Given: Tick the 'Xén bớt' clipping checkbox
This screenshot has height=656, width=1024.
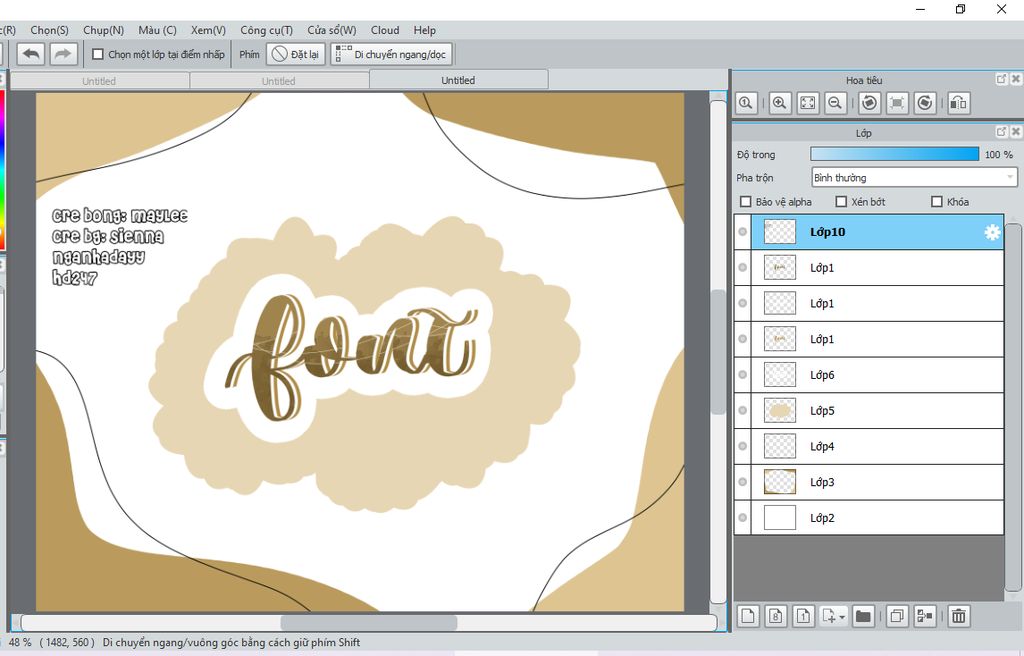Looking at the screenshot, I should [841, 202].
